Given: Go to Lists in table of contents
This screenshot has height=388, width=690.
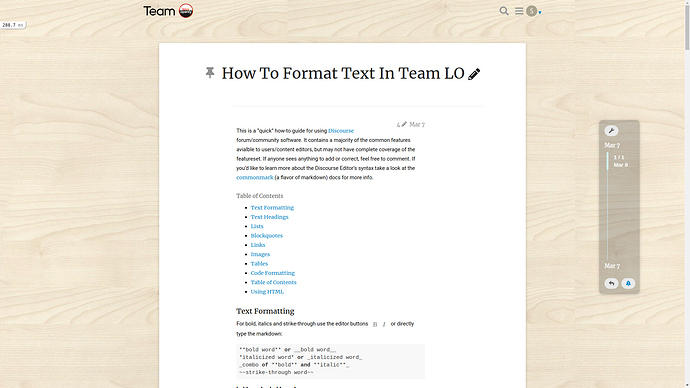Looking at the screenshot, I should click(x=257, y=226).
